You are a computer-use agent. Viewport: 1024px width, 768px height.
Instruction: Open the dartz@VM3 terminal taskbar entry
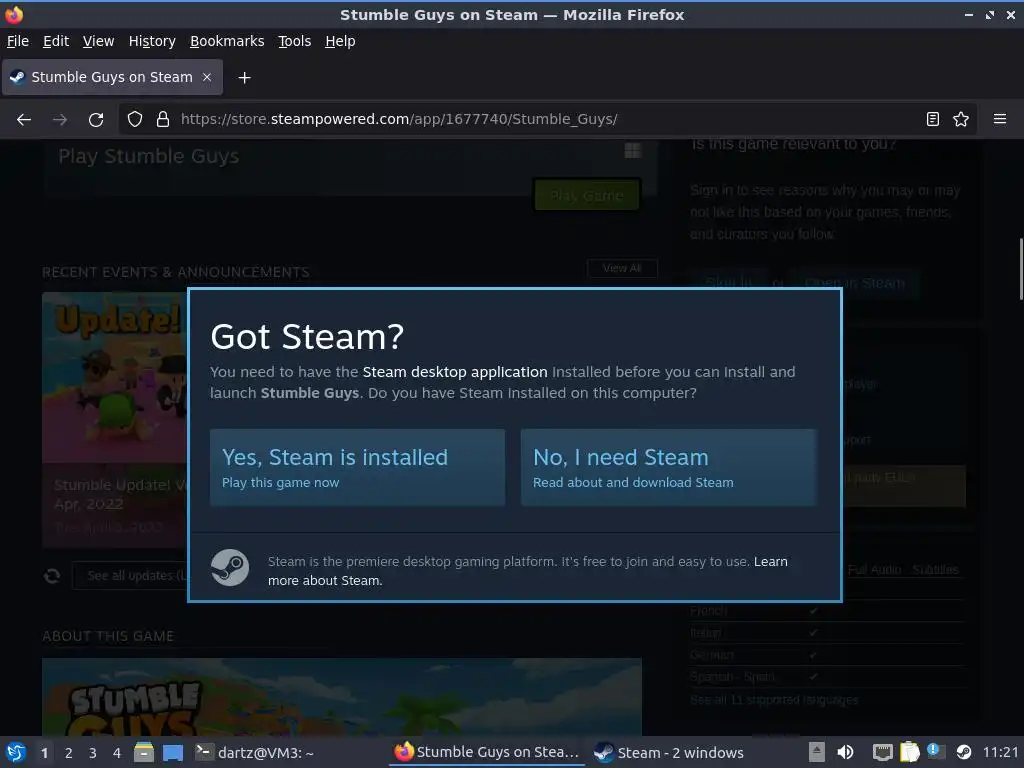(x=255, y=753)
